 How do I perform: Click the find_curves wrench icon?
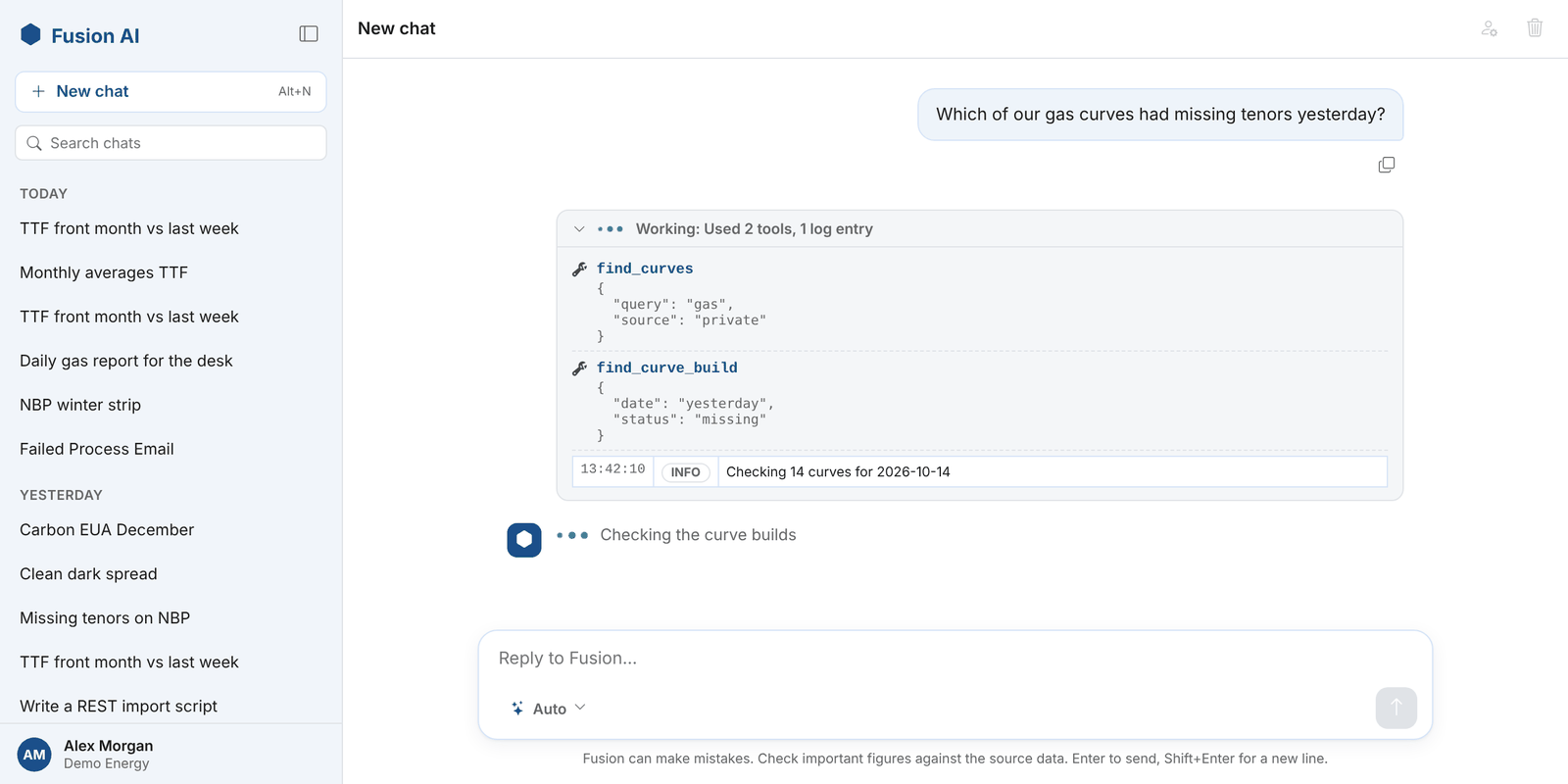(580, 269)
